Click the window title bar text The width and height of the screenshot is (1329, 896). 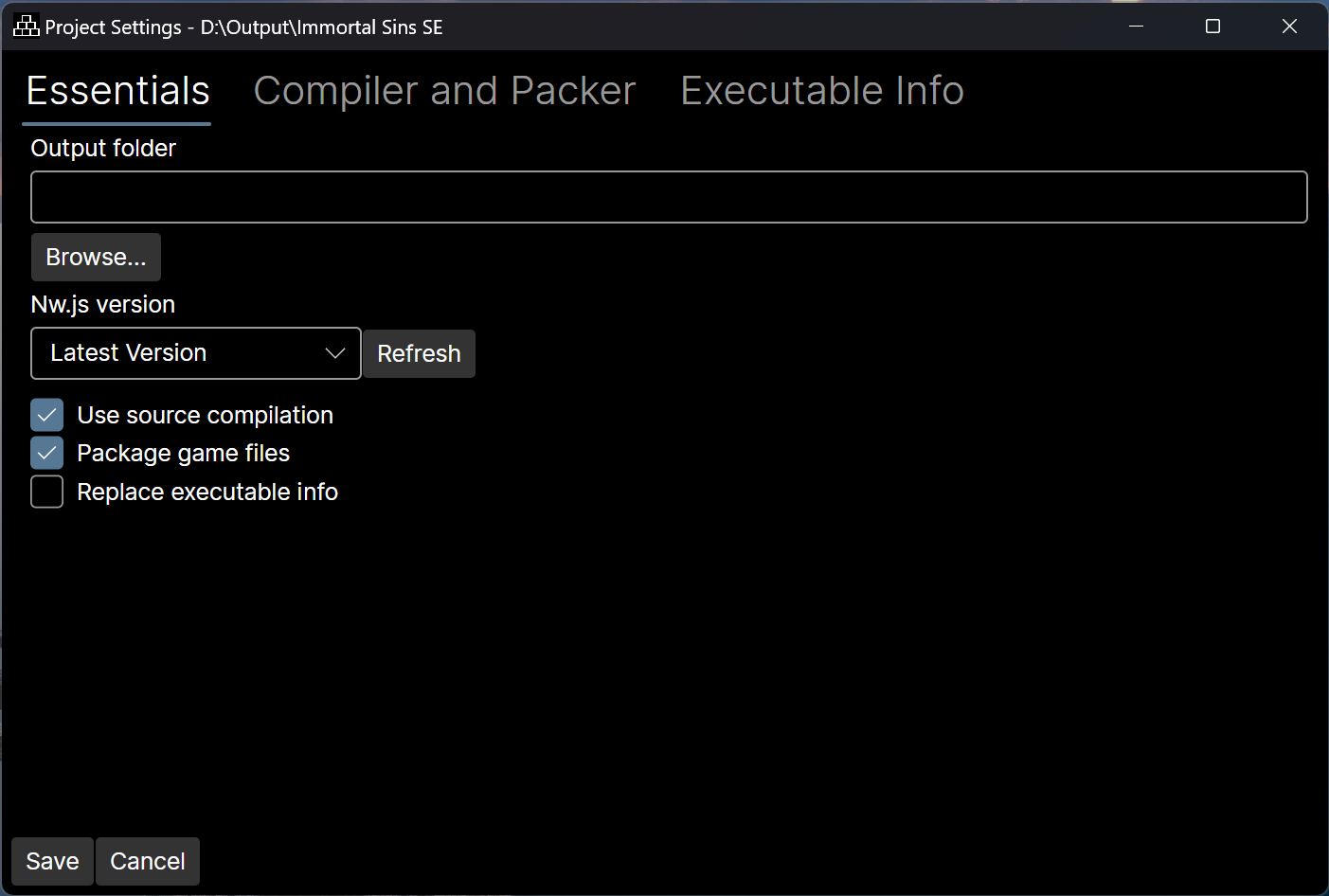pyautogui.click(x=243, y=27)
